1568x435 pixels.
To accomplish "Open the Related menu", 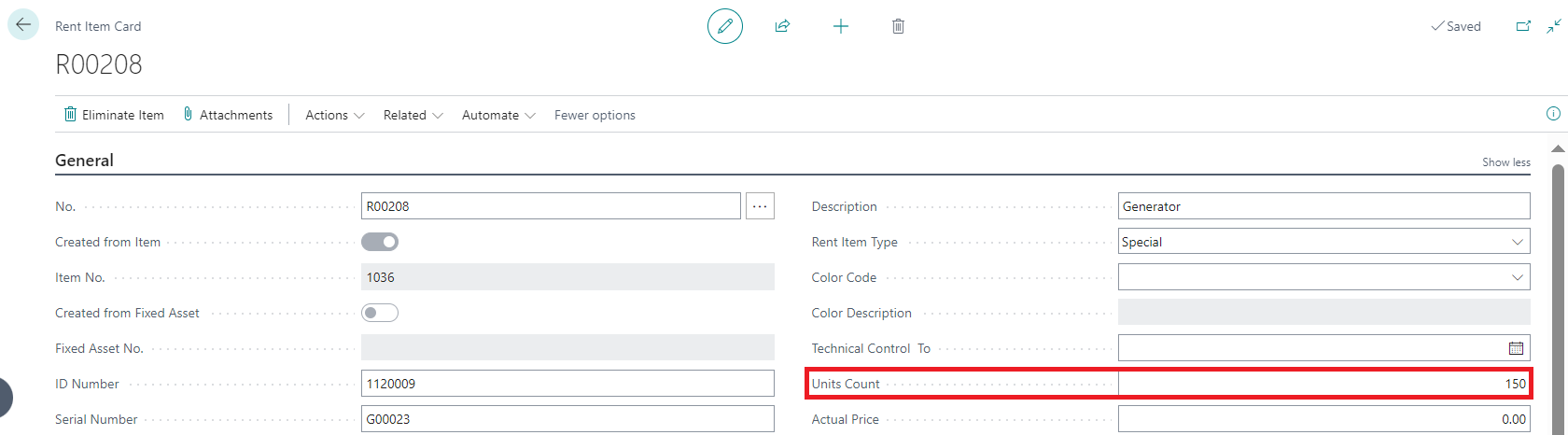I will pos(413,115).
